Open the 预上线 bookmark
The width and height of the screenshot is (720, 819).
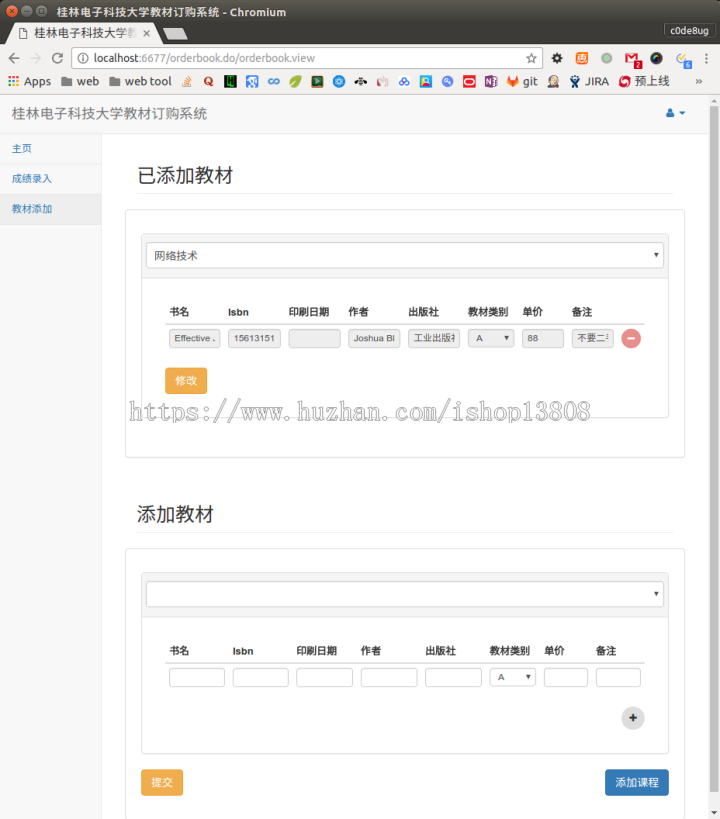click(x=644, y=81)
